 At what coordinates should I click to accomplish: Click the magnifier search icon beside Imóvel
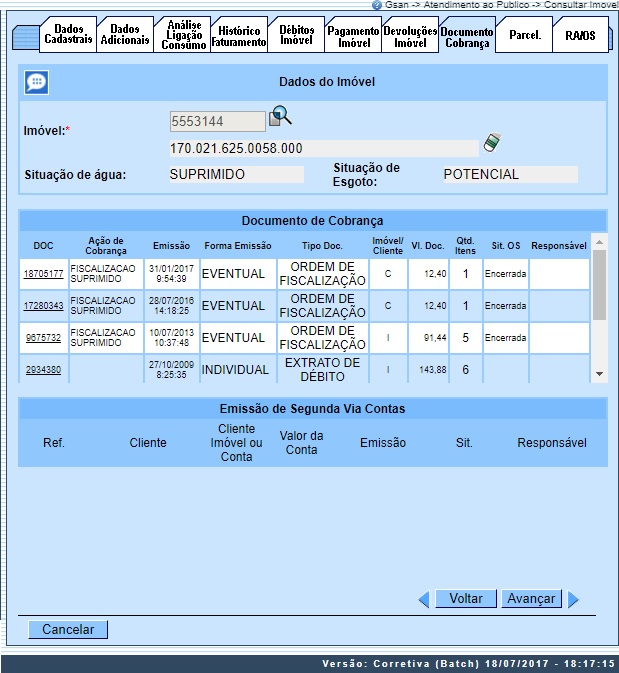[280, 117]
